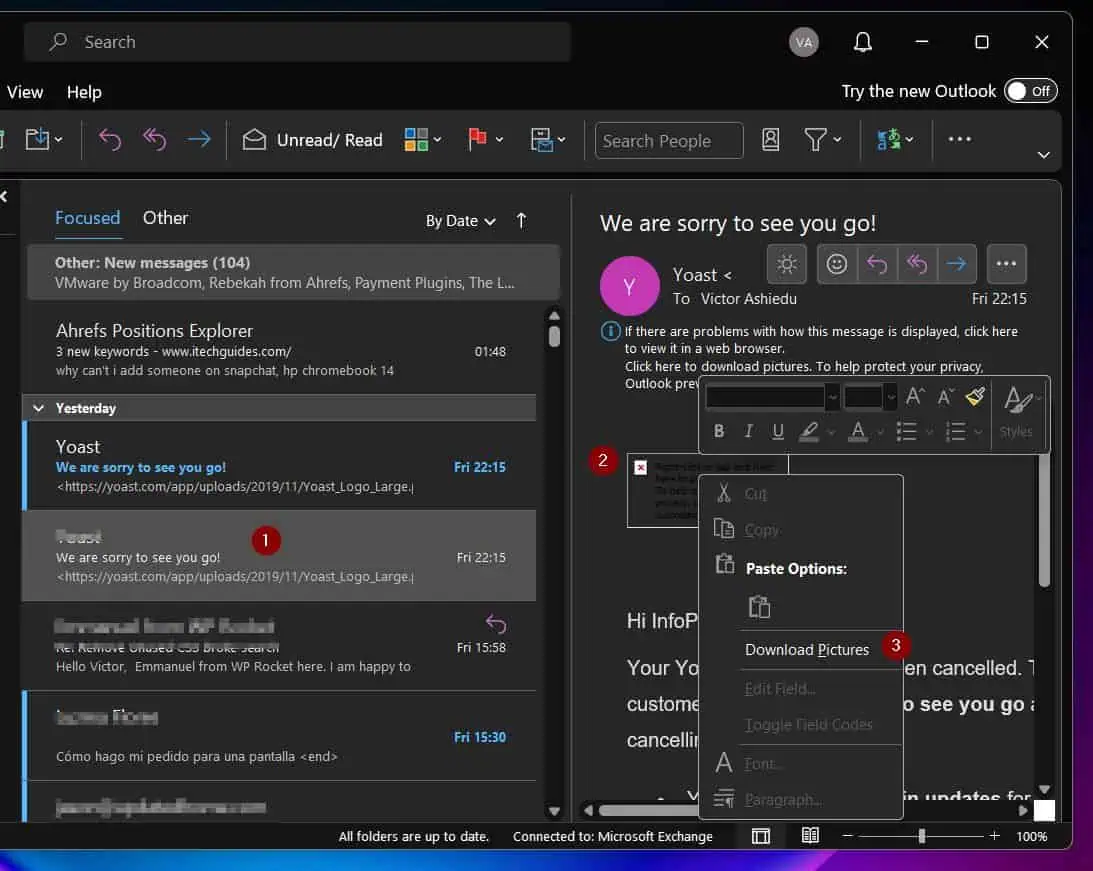The height and width of the screenshot is (871, 1093).
Task: Open the bullets list dropdown
Action: click(x=929, y=432)
